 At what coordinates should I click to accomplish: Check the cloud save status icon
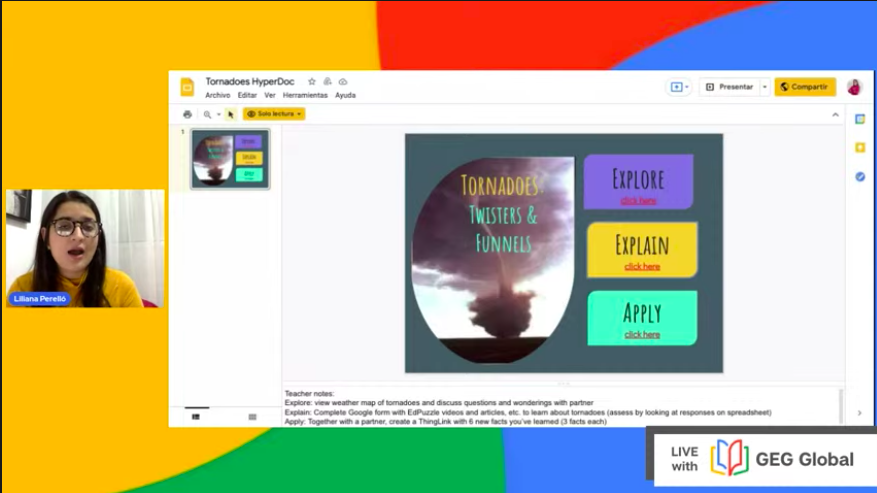343,82
